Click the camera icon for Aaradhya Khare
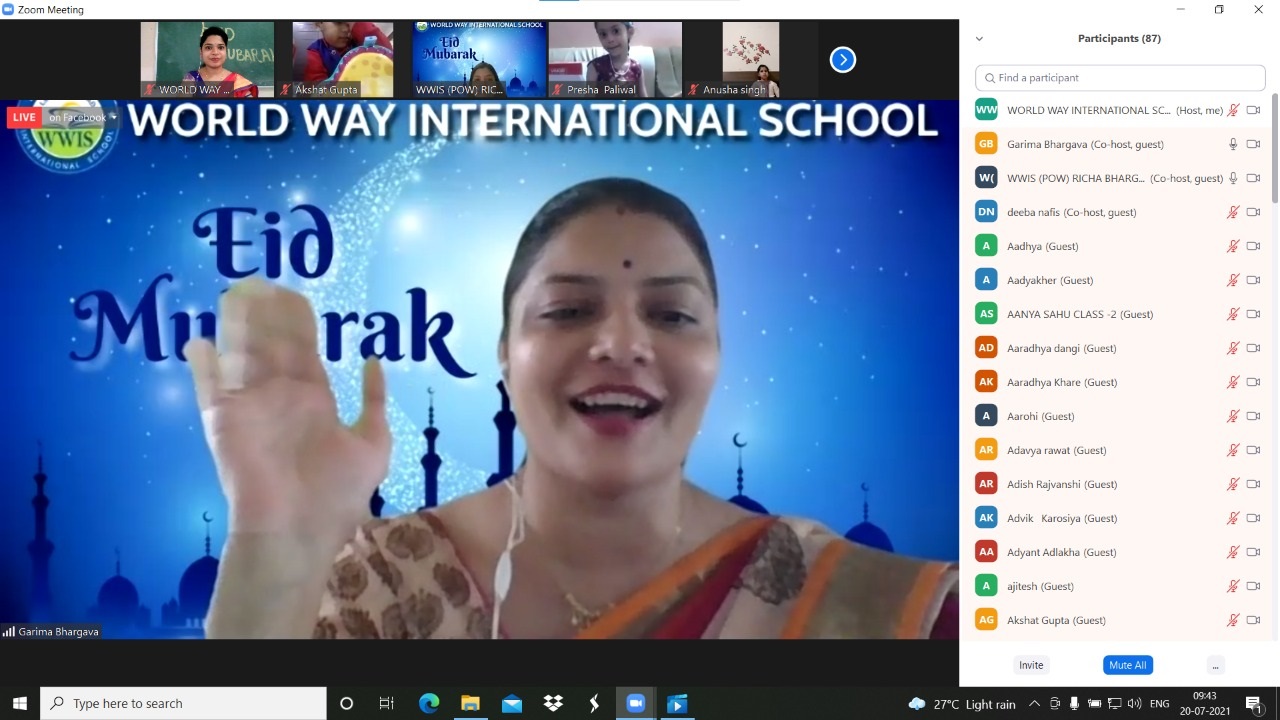Screen dimensions: 1280x720 coord(1253,382)
